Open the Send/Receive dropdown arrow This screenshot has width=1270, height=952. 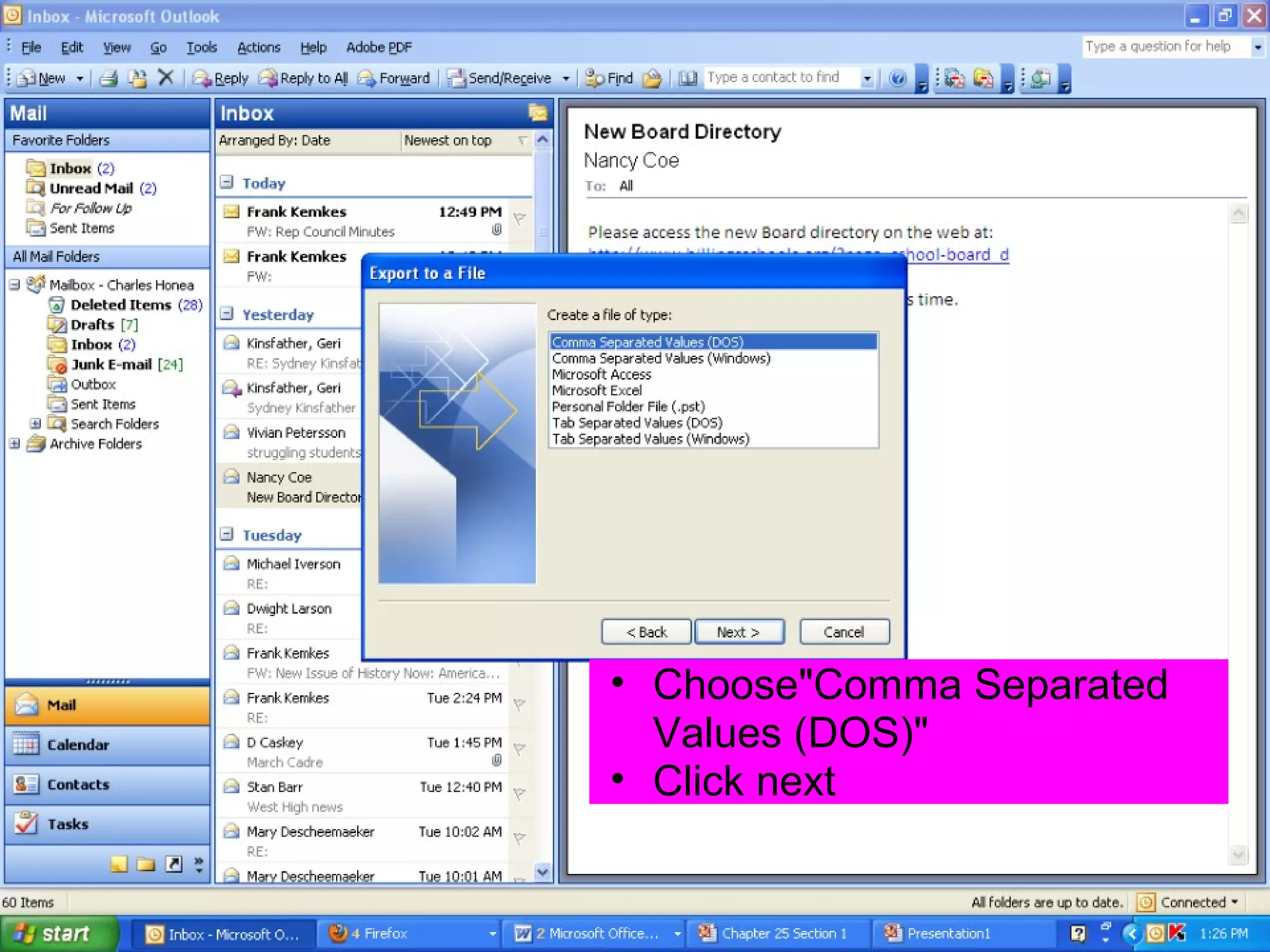click(x=566, y=79)
